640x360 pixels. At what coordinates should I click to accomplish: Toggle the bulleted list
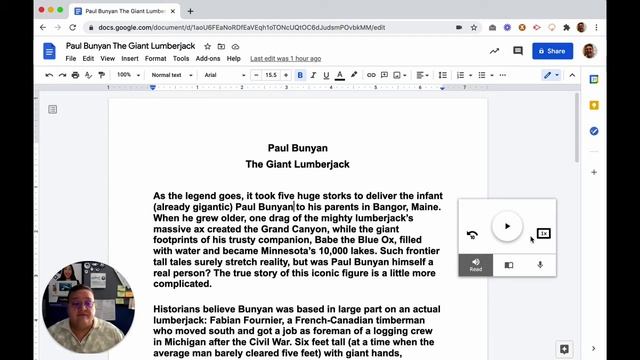coord(482,75)
